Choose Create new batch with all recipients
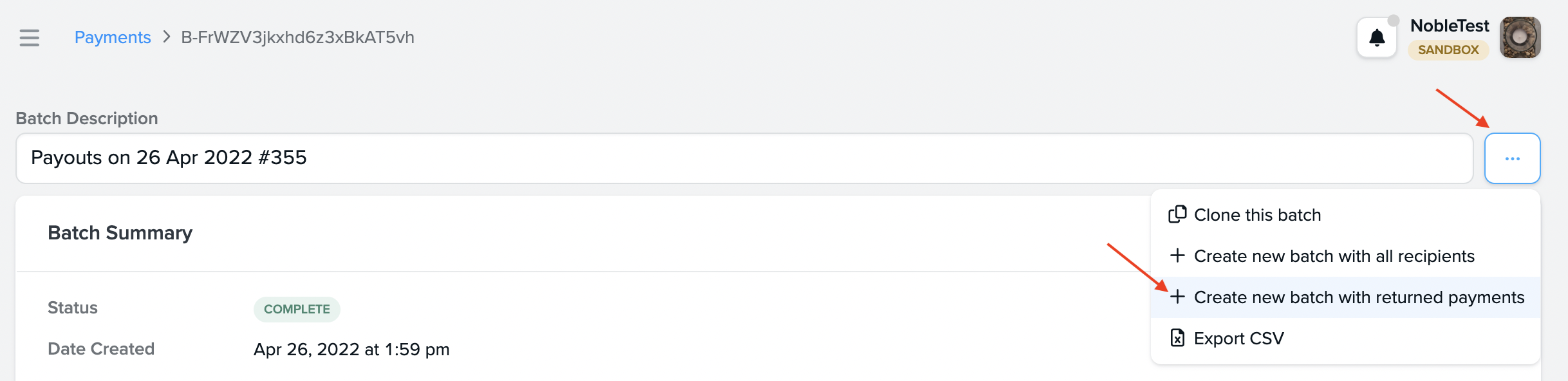 (x=1334, y=256)
